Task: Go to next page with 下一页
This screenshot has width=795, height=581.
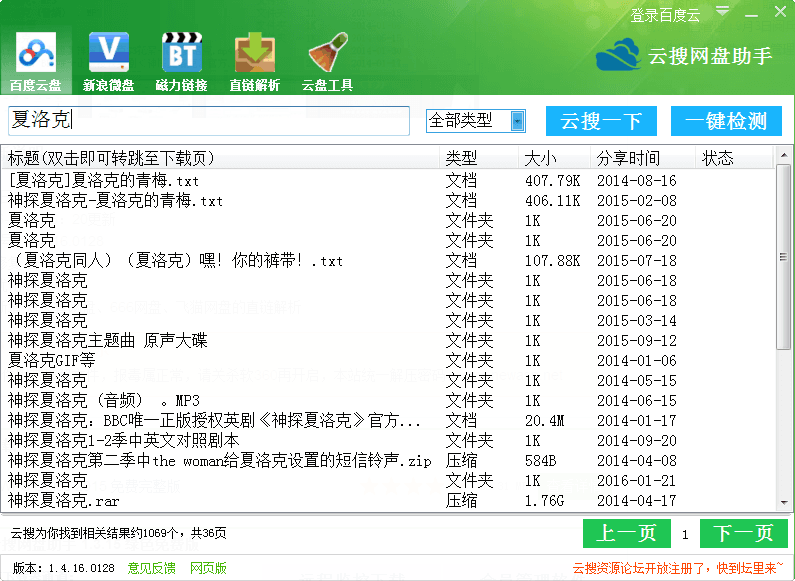Action: point(743,533)
